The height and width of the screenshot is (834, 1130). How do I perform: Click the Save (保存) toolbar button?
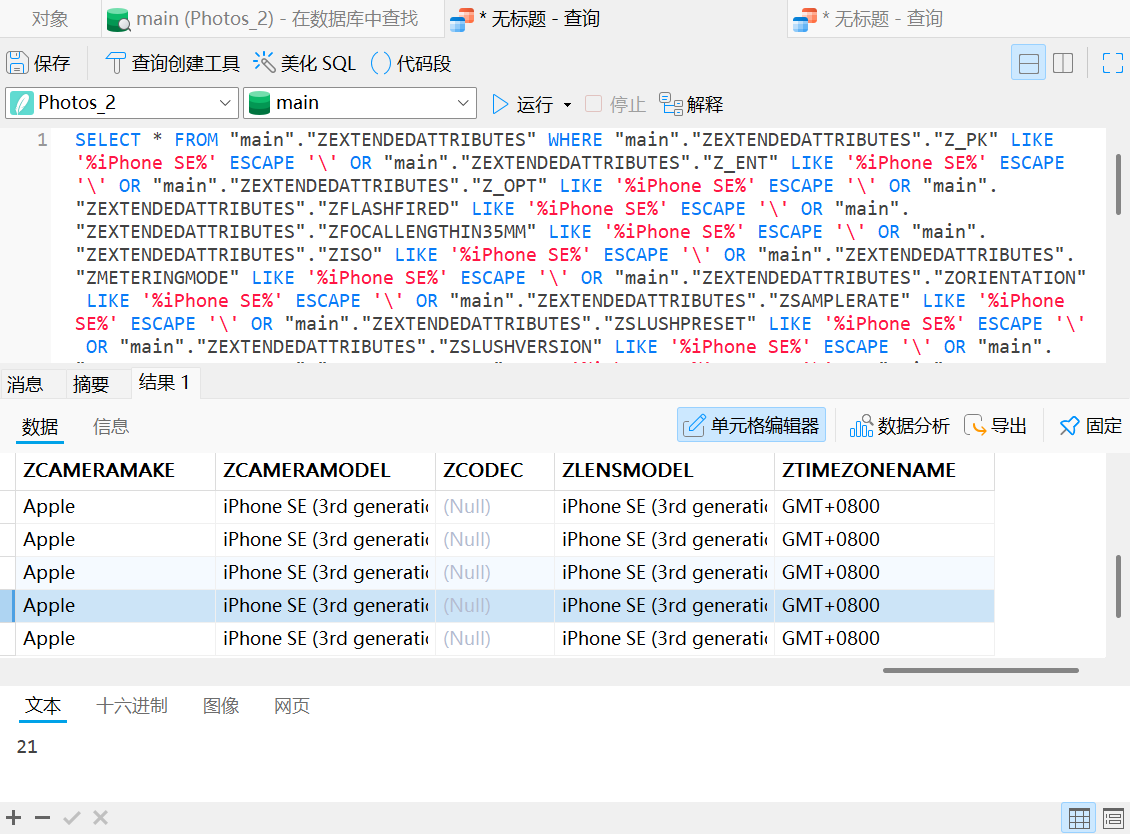point(38,63)
